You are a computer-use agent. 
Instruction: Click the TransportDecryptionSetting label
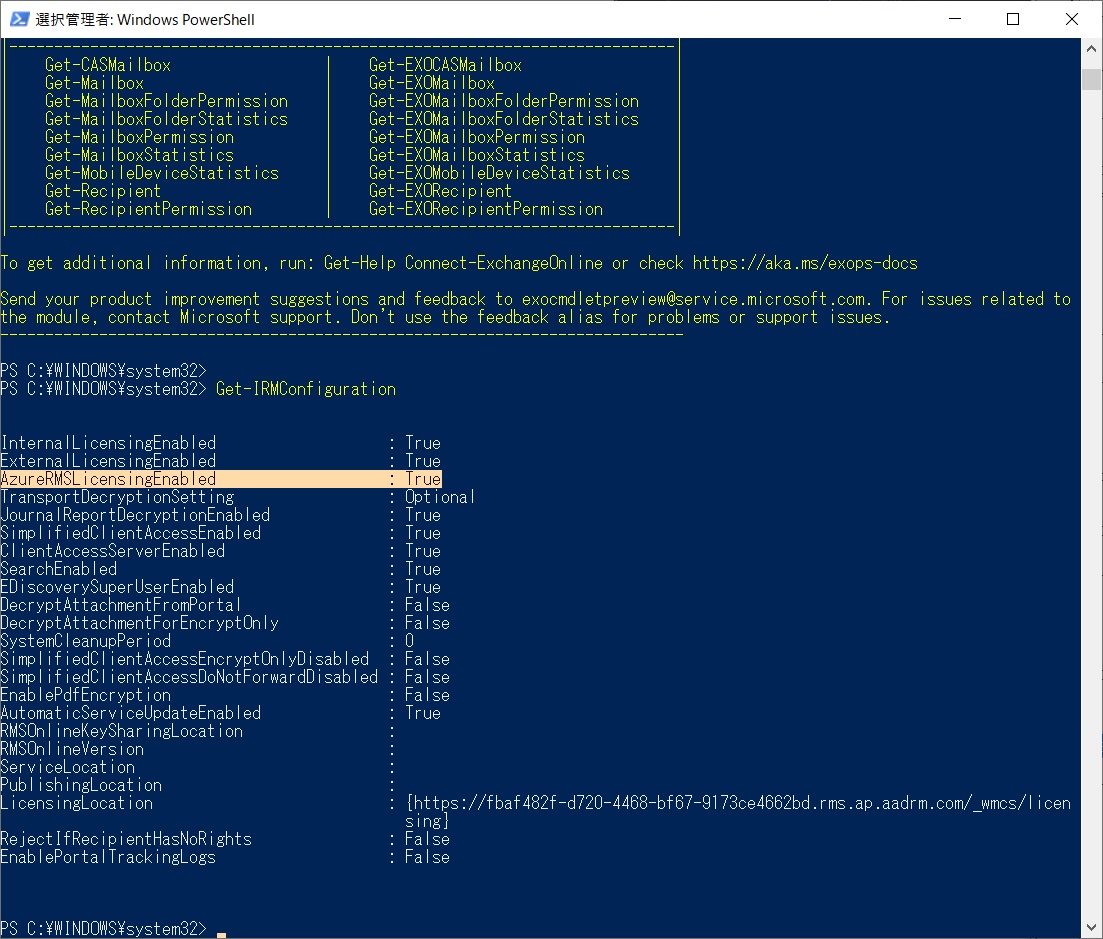pos(115,496)
